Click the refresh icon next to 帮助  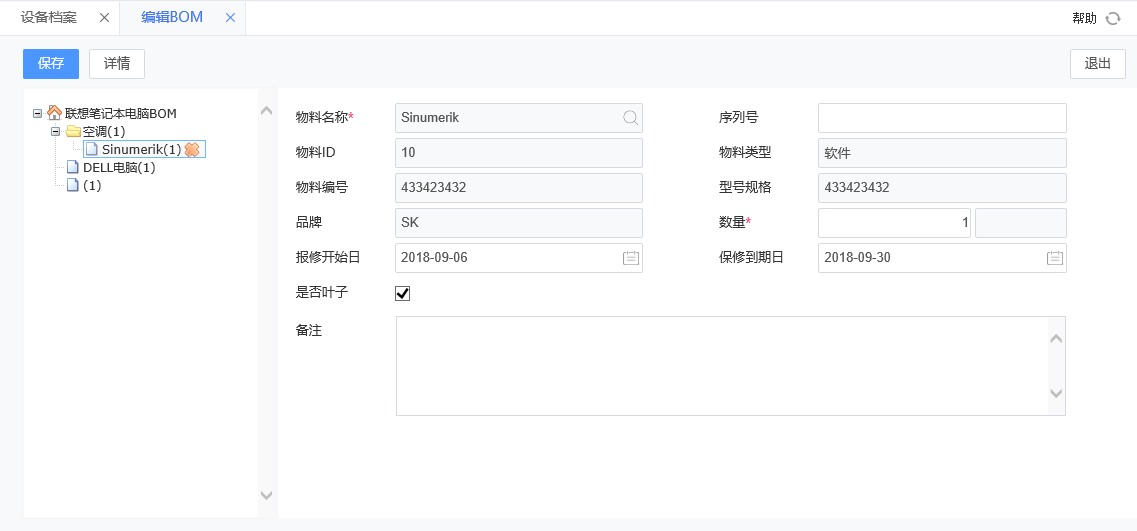point(1113,18)
